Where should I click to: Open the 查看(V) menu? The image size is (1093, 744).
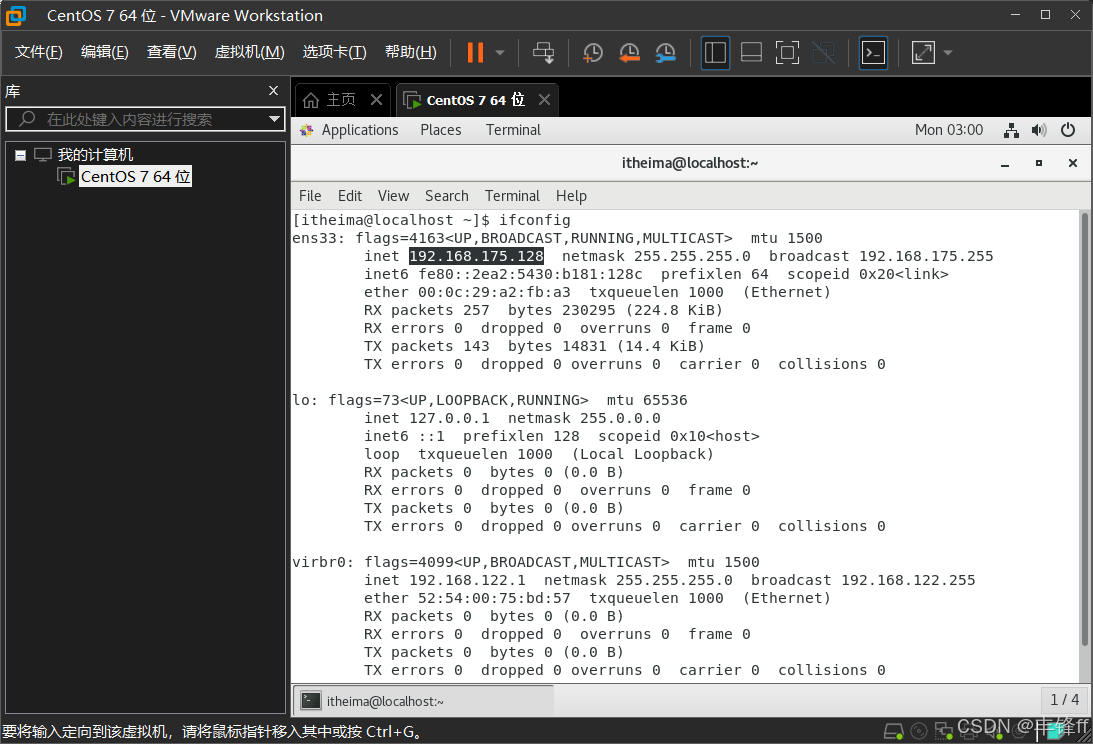[x=171, y=52]
